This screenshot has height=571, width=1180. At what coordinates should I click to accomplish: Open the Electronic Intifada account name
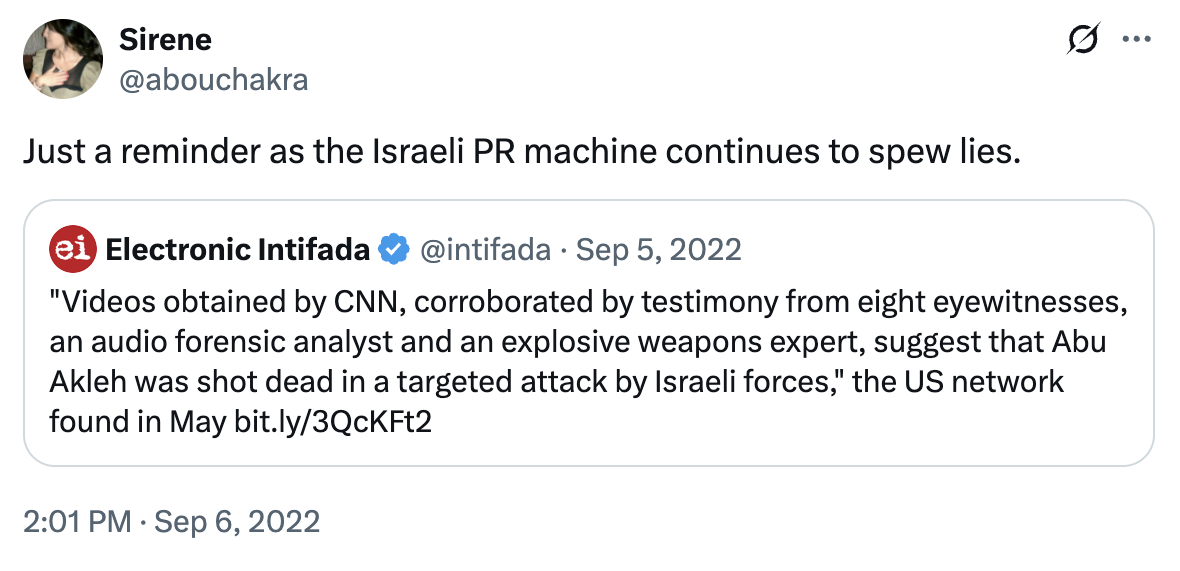(237, 249)
